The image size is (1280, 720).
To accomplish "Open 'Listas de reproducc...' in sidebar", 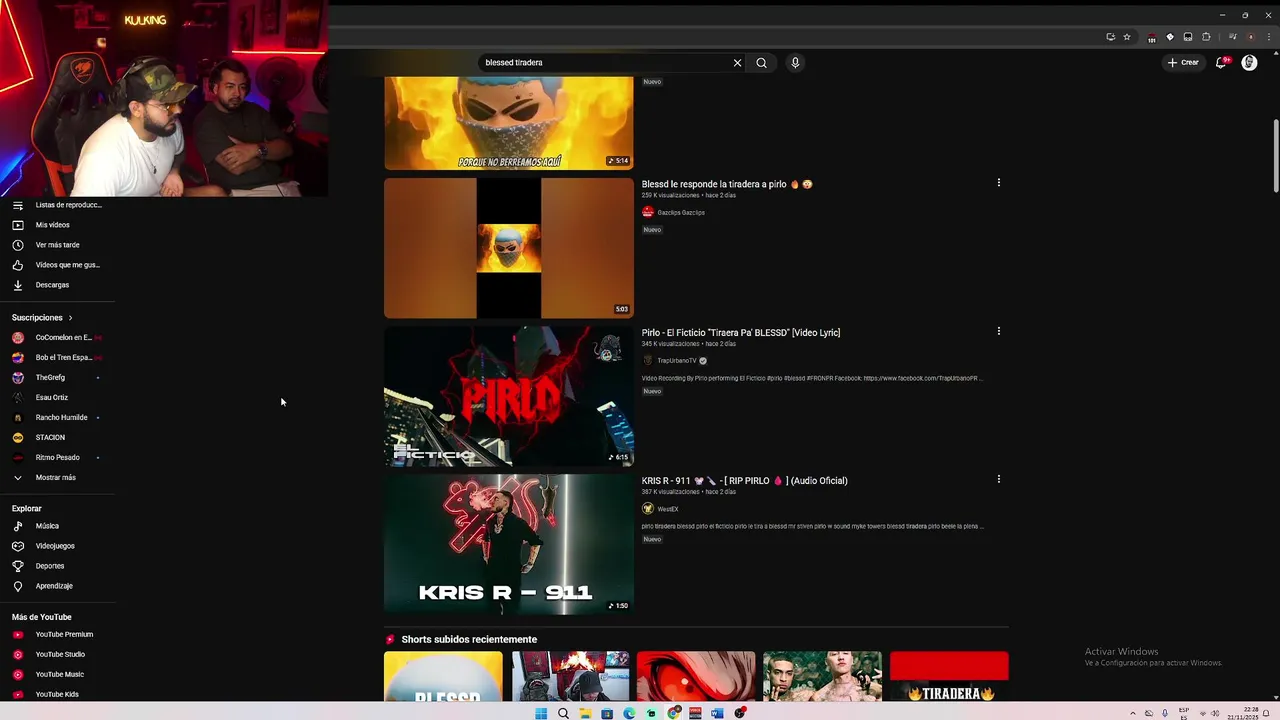I will pos(58,205).
